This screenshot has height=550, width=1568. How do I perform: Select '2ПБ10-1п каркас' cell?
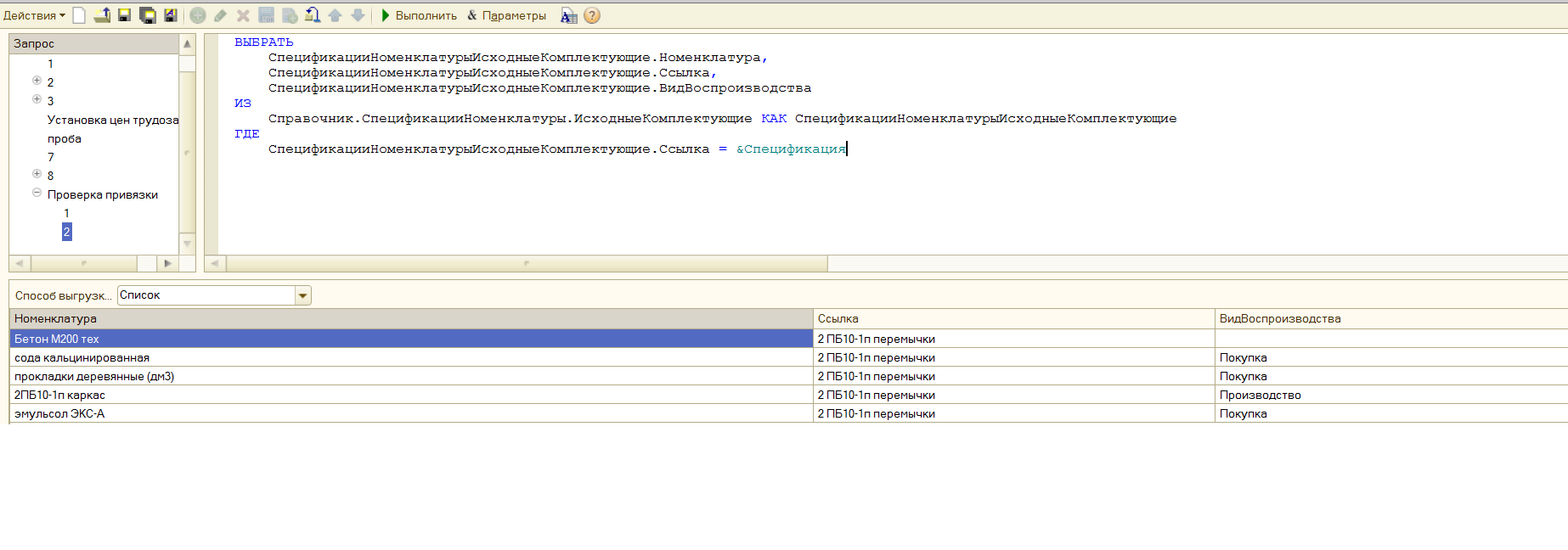[411, 395]
